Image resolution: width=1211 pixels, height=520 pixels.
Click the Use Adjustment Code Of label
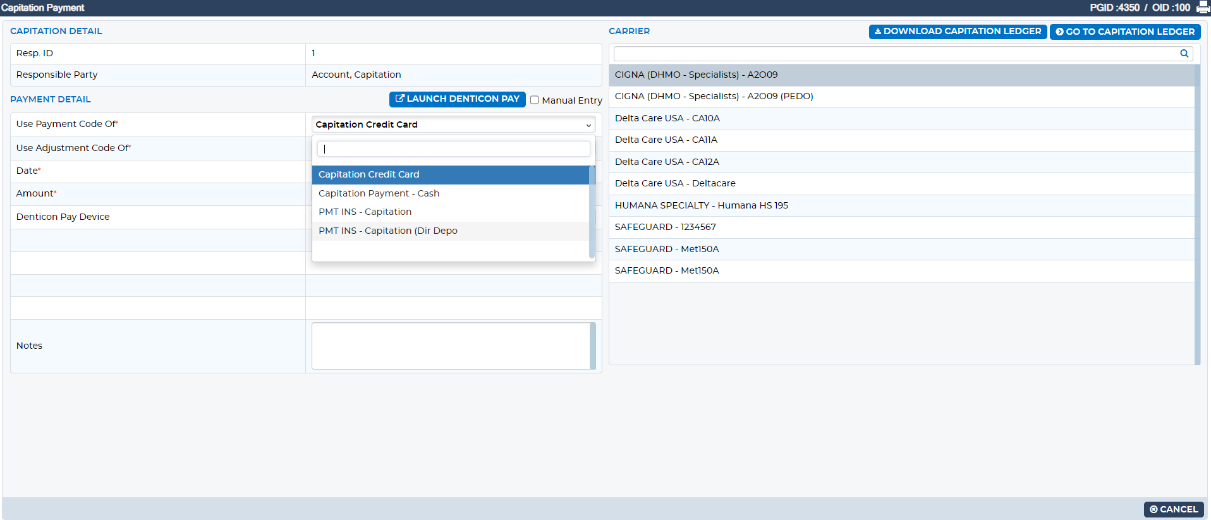point(74,148)
